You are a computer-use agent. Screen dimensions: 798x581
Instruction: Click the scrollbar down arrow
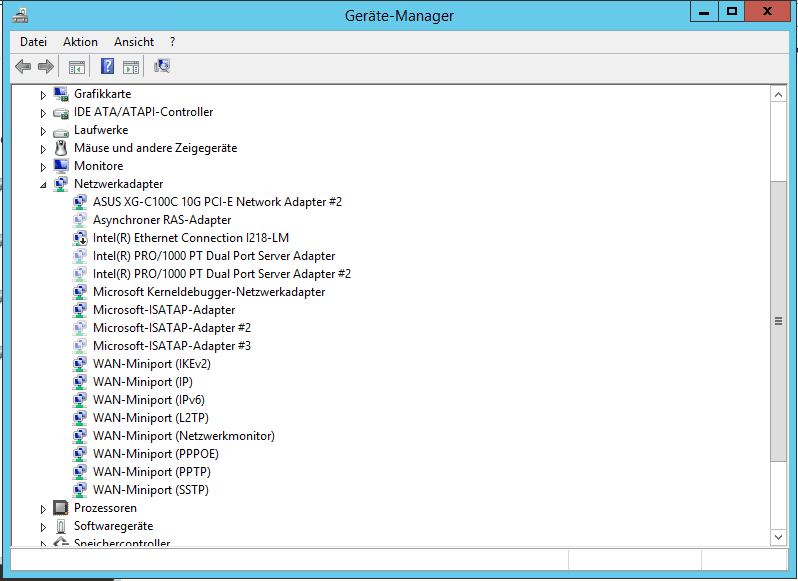[x=778, y=537]
